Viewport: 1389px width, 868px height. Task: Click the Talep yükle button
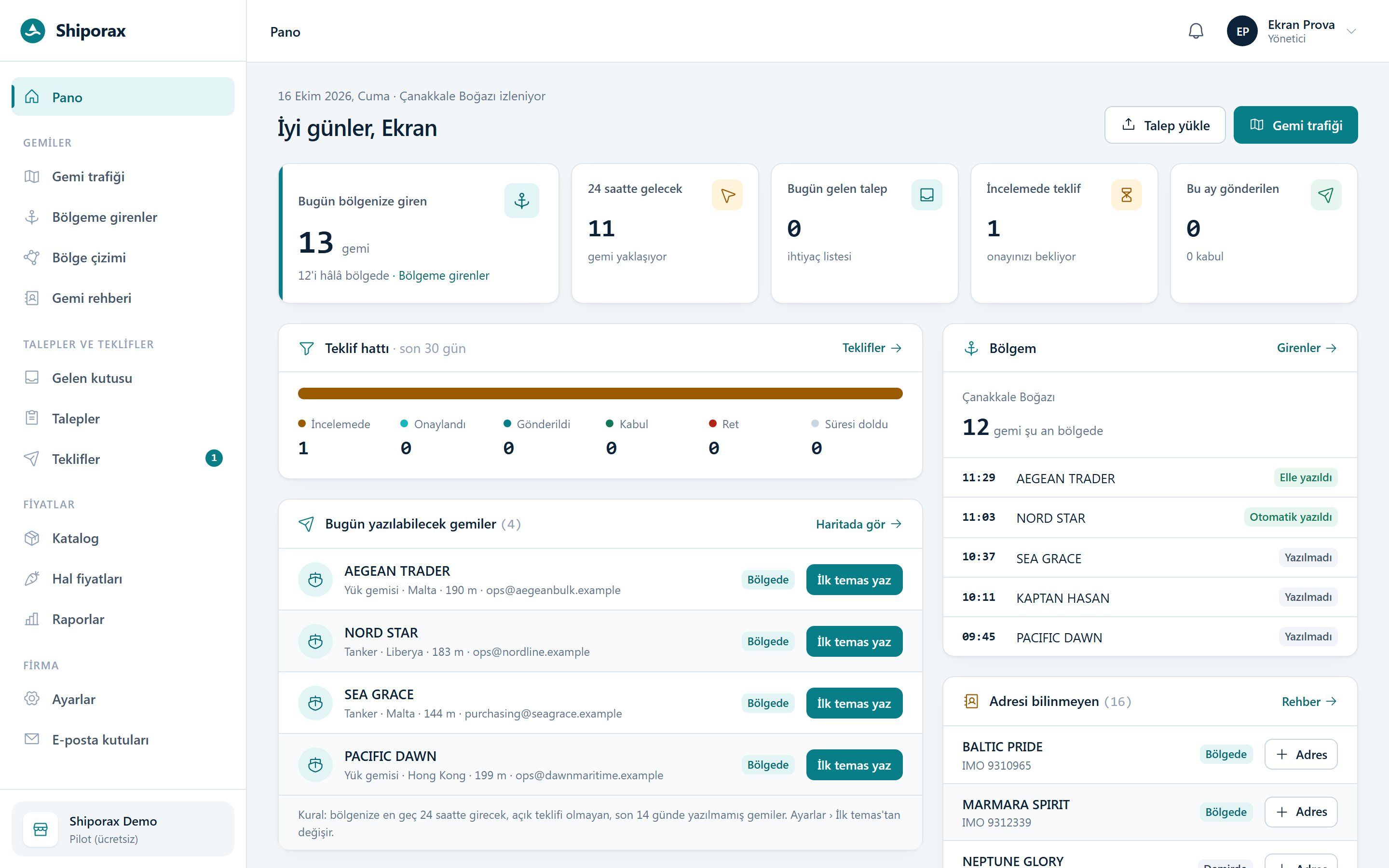(x=1165, y=125)
